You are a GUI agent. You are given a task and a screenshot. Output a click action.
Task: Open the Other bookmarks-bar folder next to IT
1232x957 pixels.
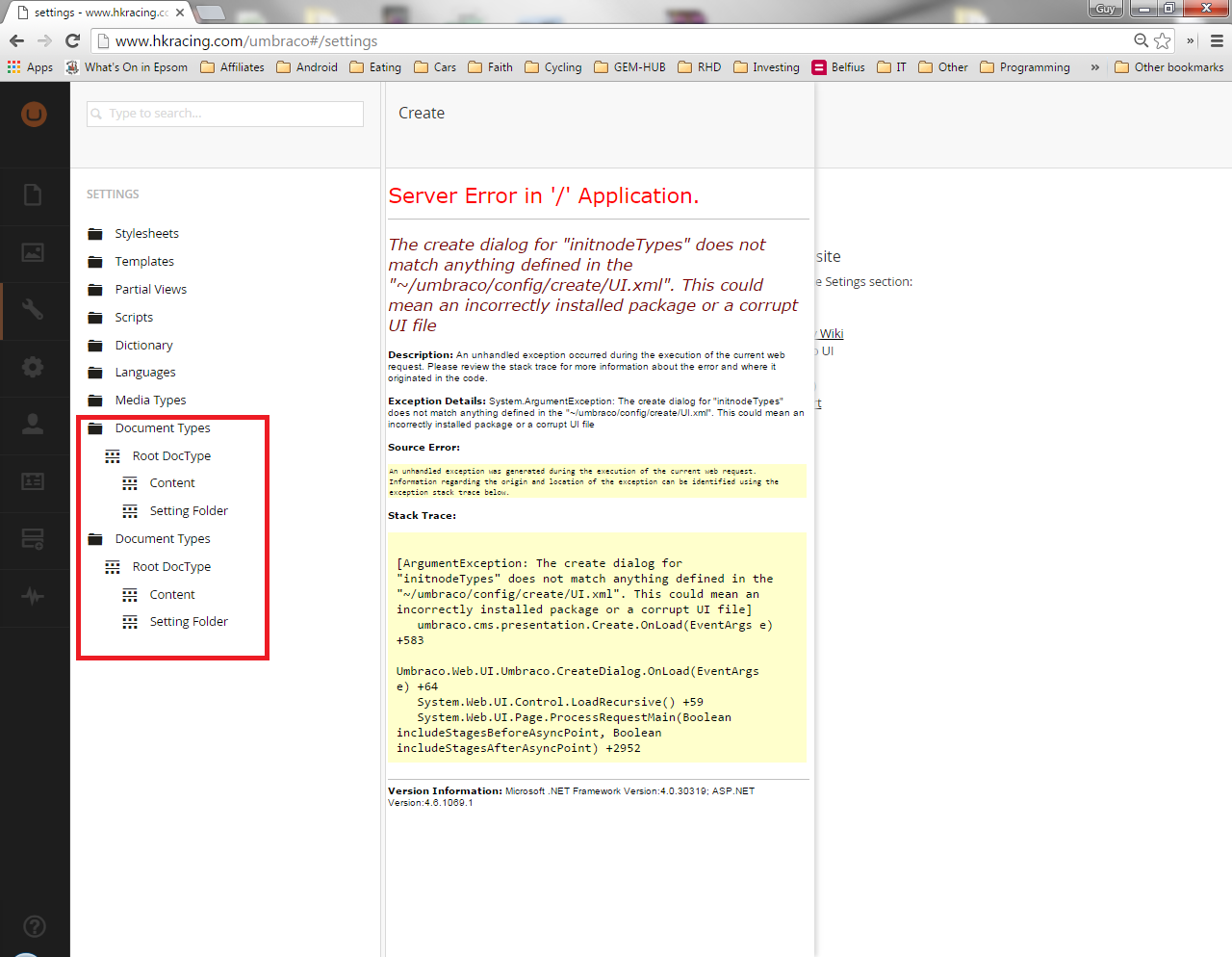pos(943,67)
